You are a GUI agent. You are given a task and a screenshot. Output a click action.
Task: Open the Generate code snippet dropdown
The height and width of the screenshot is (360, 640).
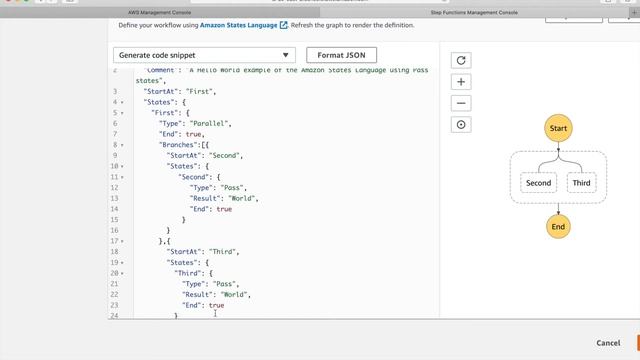[x=204, y=55]
